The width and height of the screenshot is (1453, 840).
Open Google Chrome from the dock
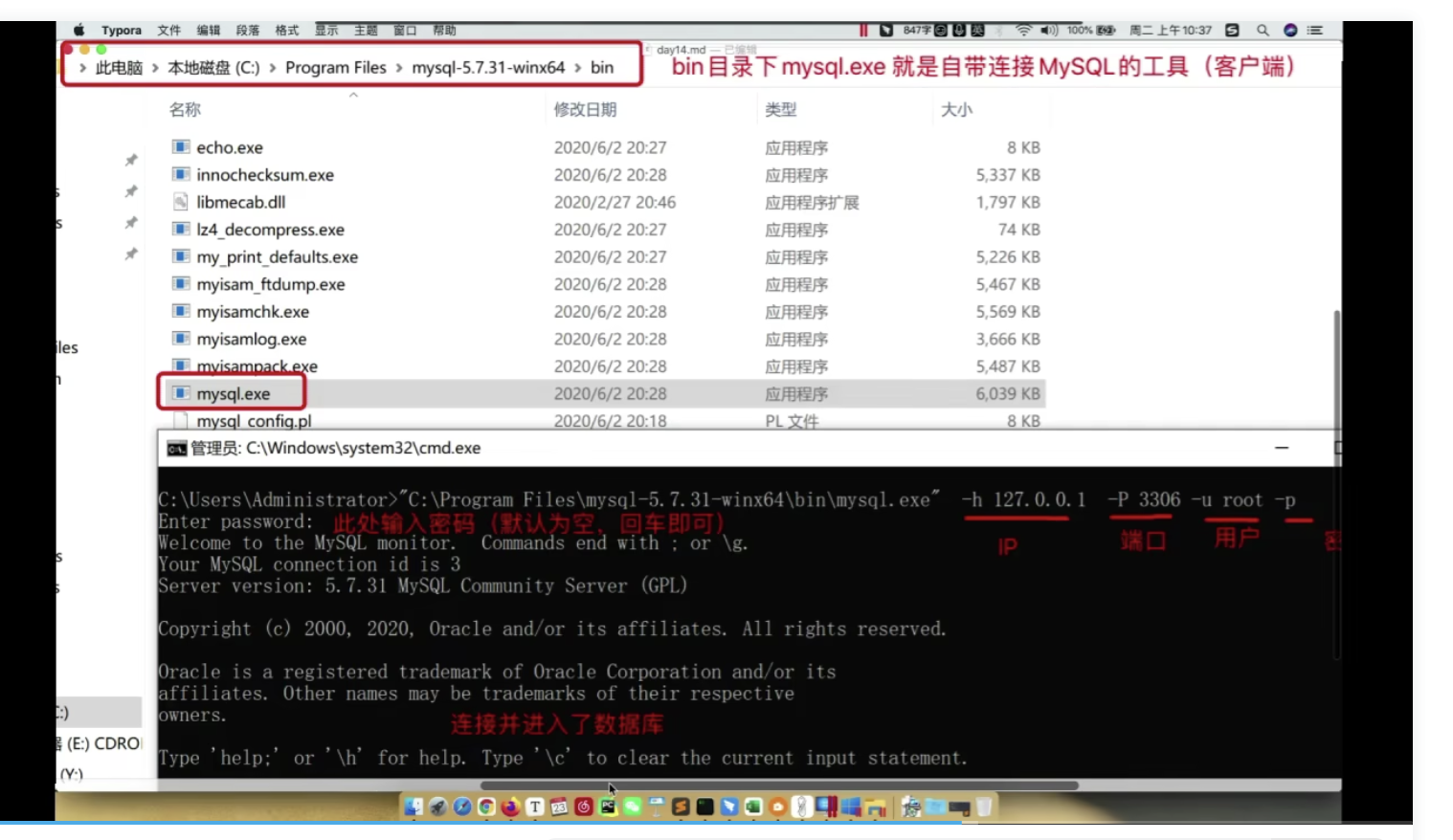pos(486,807)
